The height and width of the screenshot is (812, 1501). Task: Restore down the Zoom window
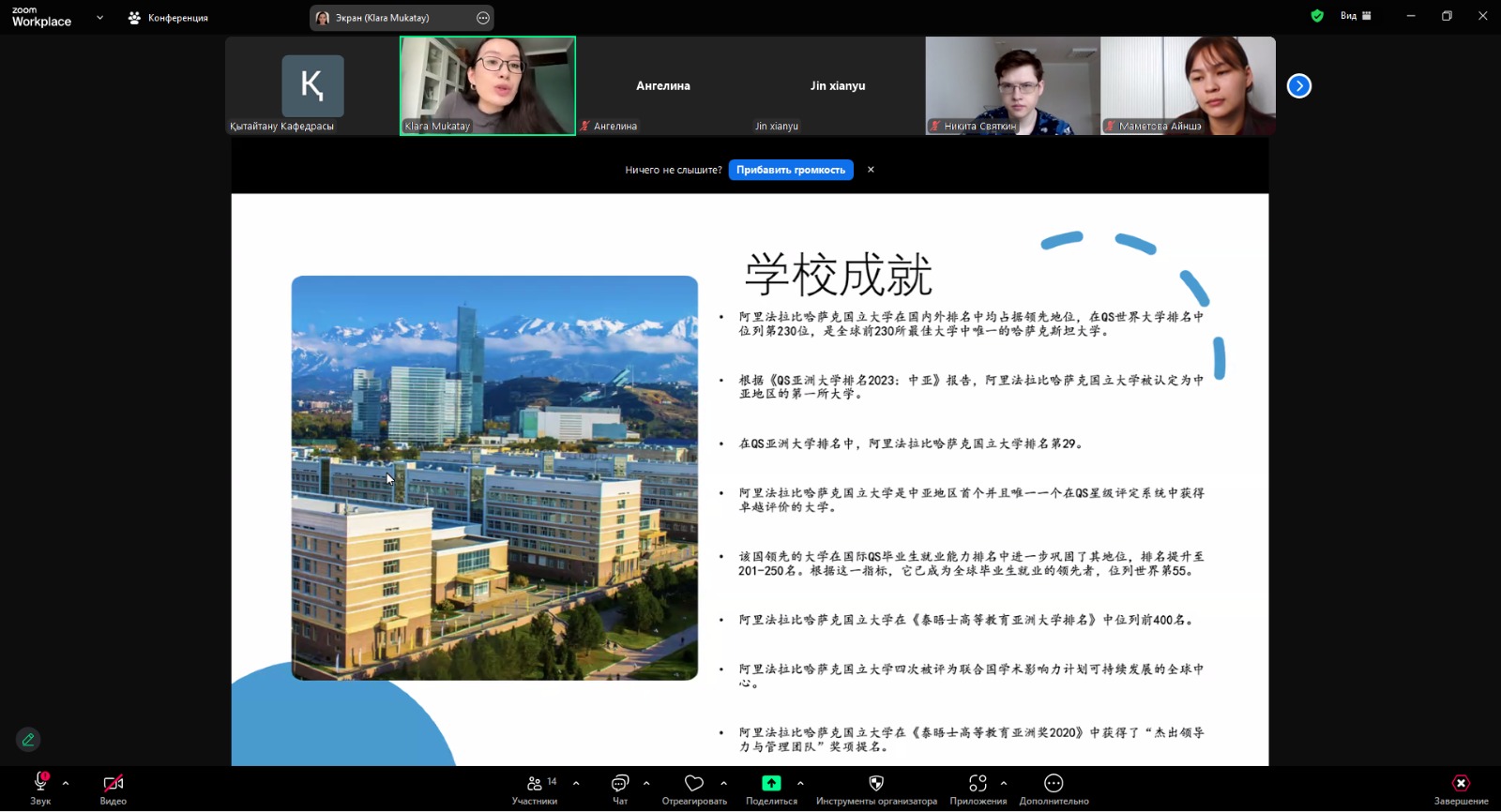click(1447, 16)
